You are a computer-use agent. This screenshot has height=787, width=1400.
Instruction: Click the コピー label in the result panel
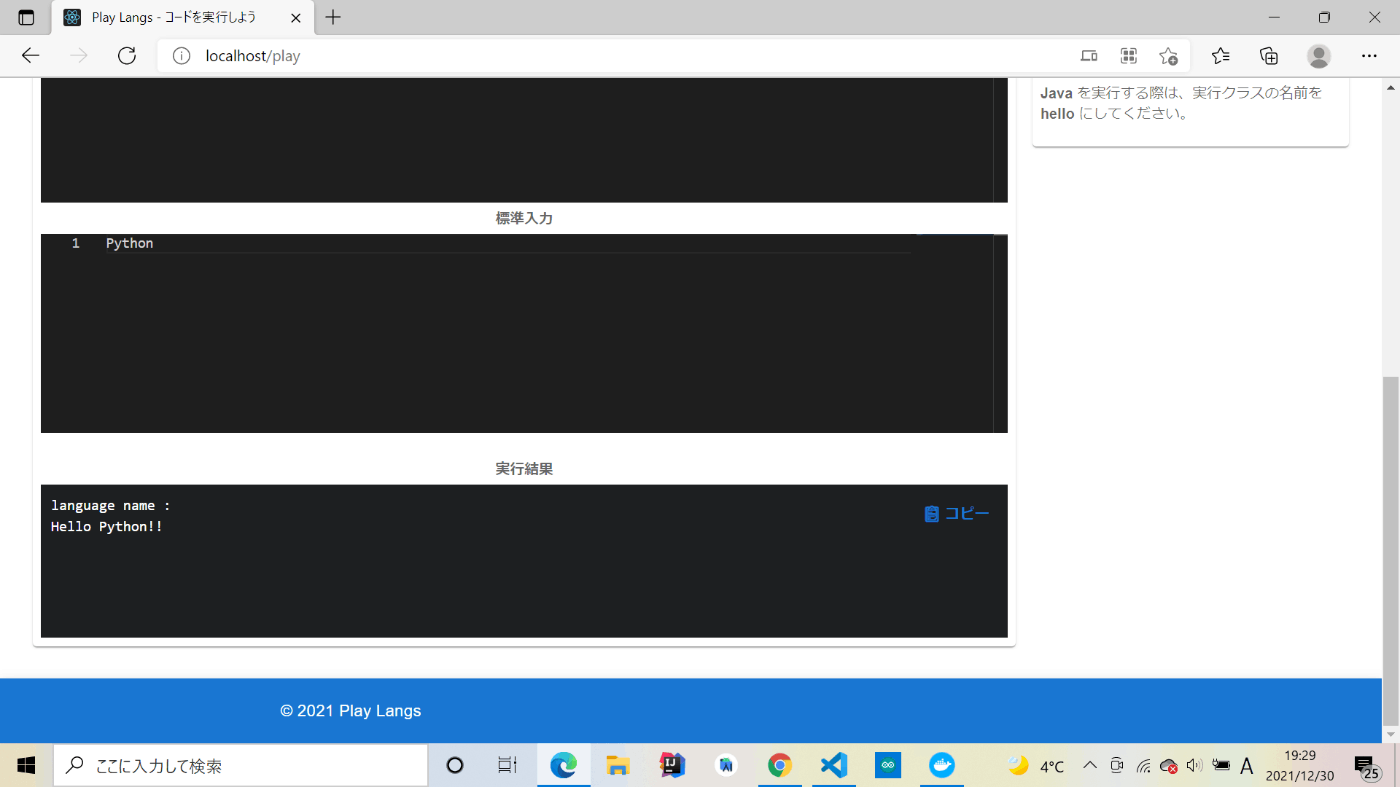(967, 514)
